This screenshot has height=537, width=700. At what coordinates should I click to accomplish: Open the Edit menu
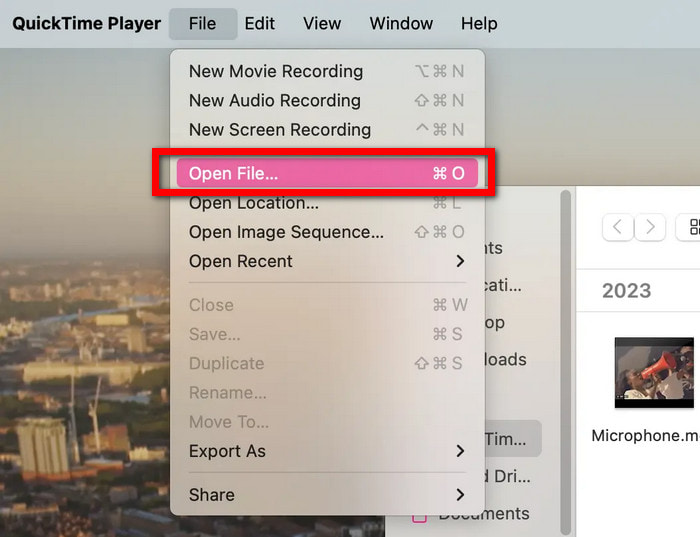tap(259, 24)
